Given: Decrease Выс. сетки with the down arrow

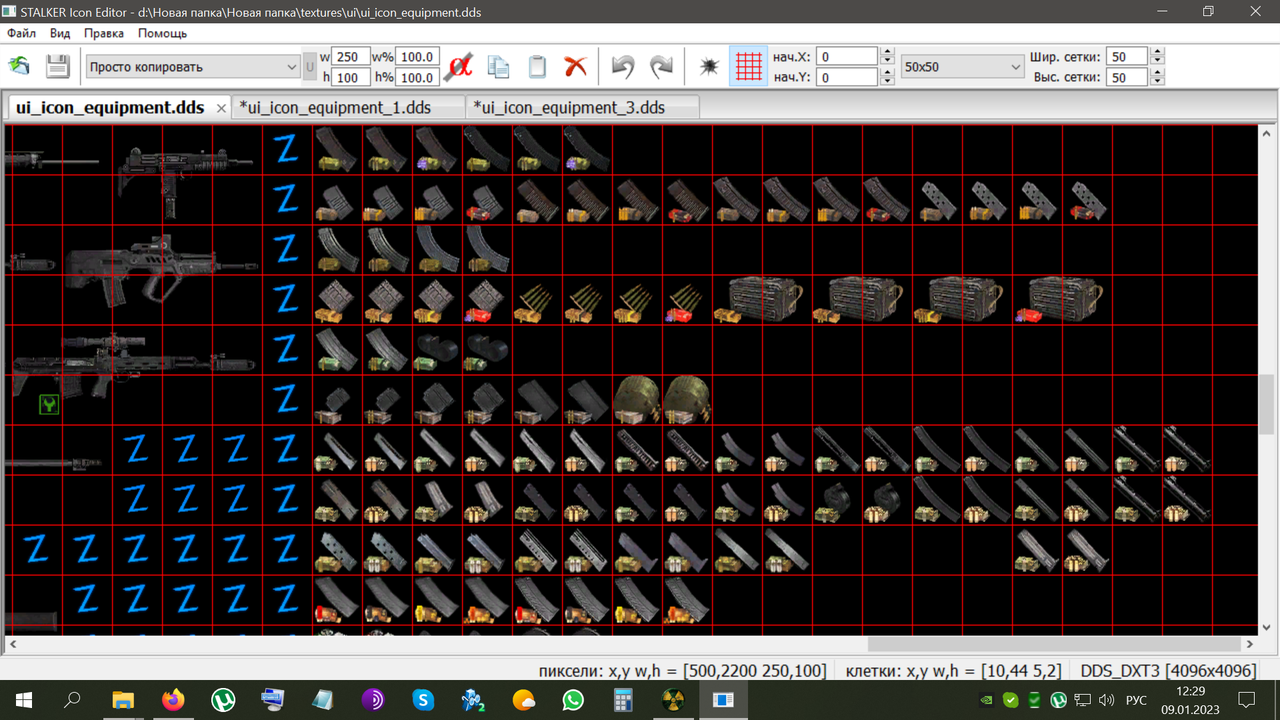Looking at the screenshot, I should coord(1157,81).
